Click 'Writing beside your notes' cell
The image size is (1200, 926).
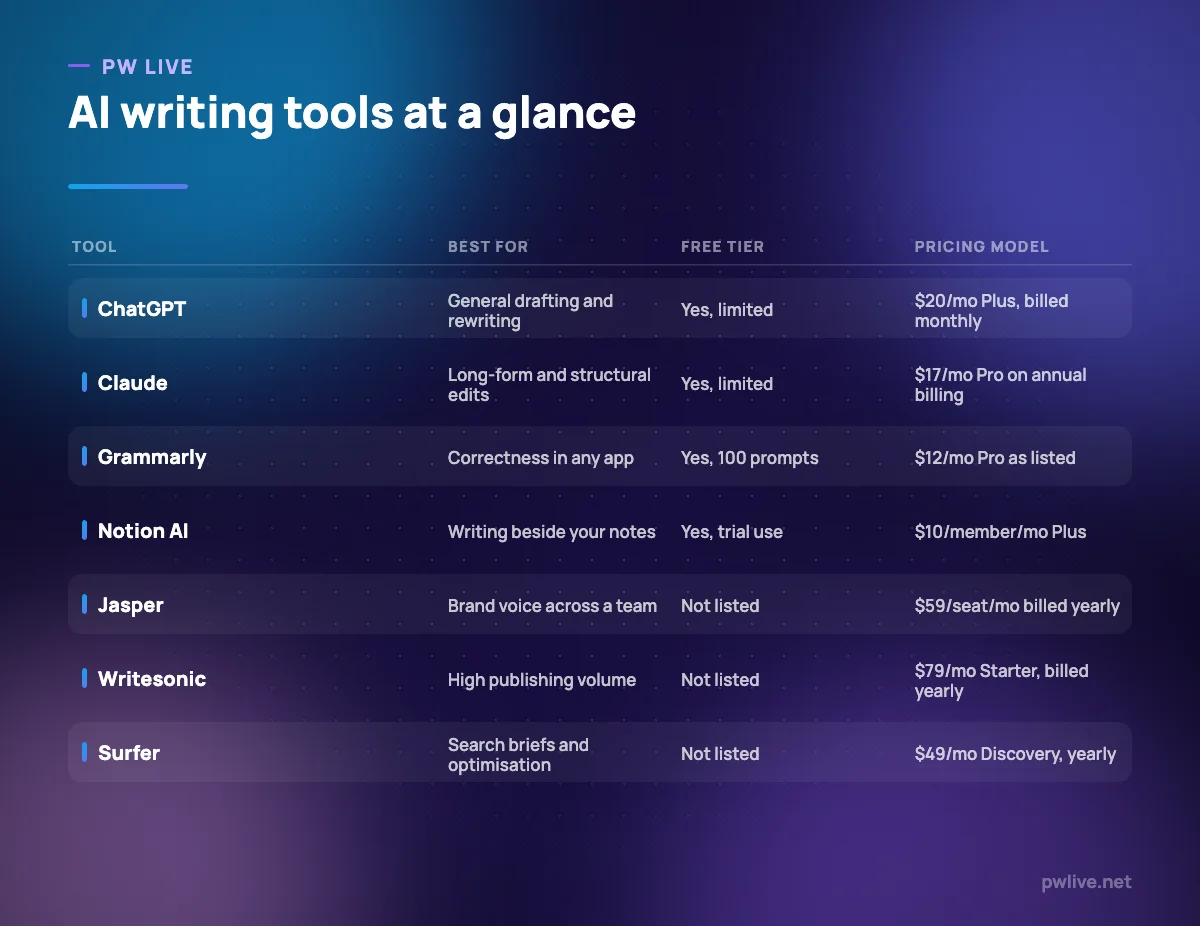click(552, 532)
